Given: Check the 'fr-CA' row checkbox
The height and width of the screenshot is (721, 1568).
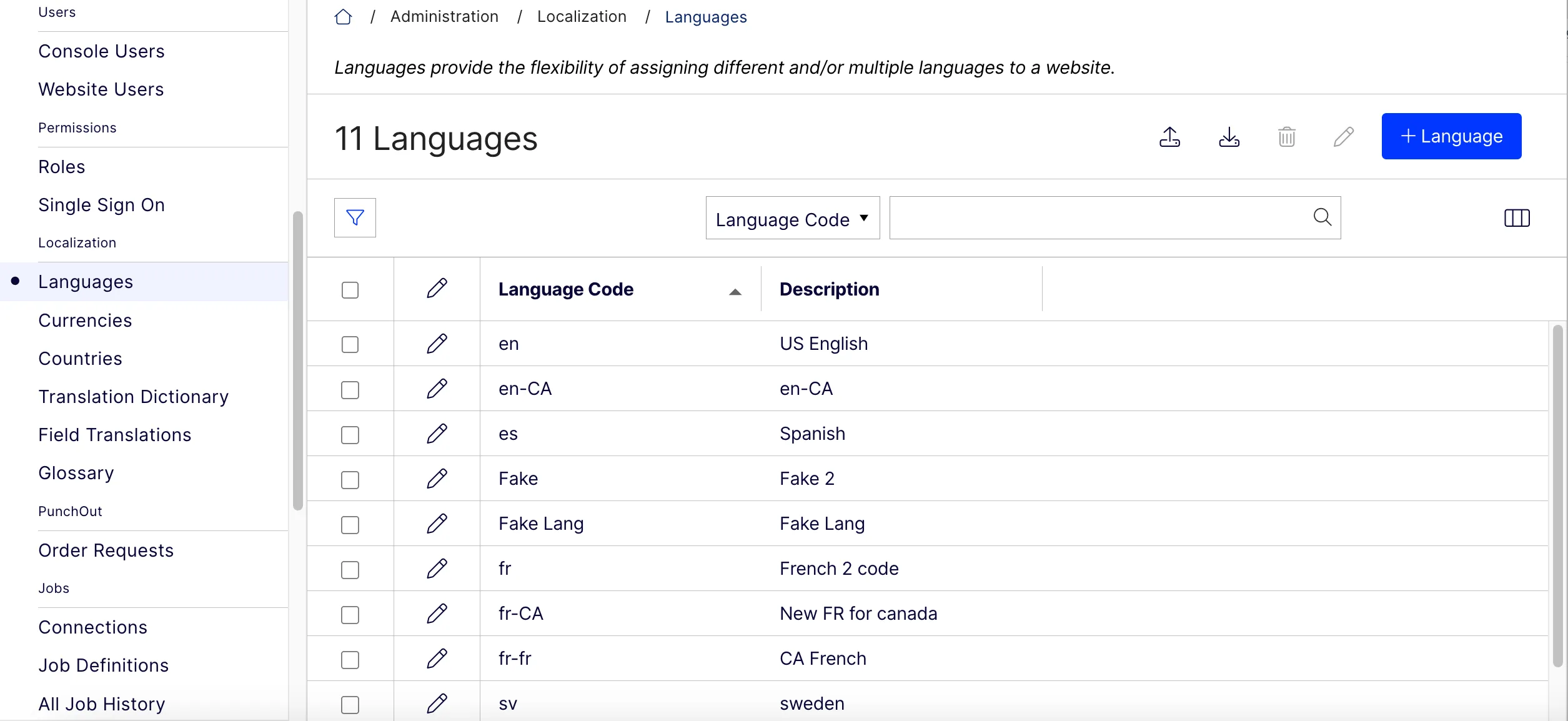Looking at the screenshot, I should click(x=350, y=615).
